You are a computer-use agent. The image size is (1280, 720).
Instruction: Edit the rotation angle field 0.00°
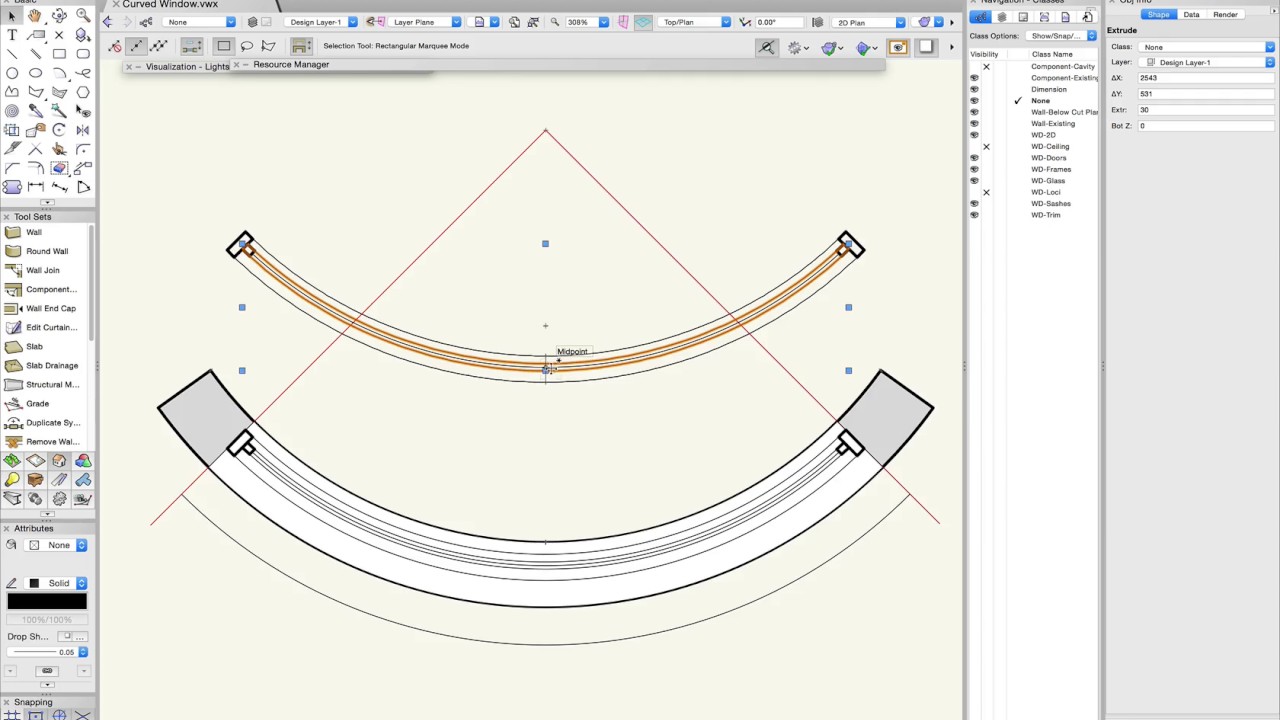point(781,22)
